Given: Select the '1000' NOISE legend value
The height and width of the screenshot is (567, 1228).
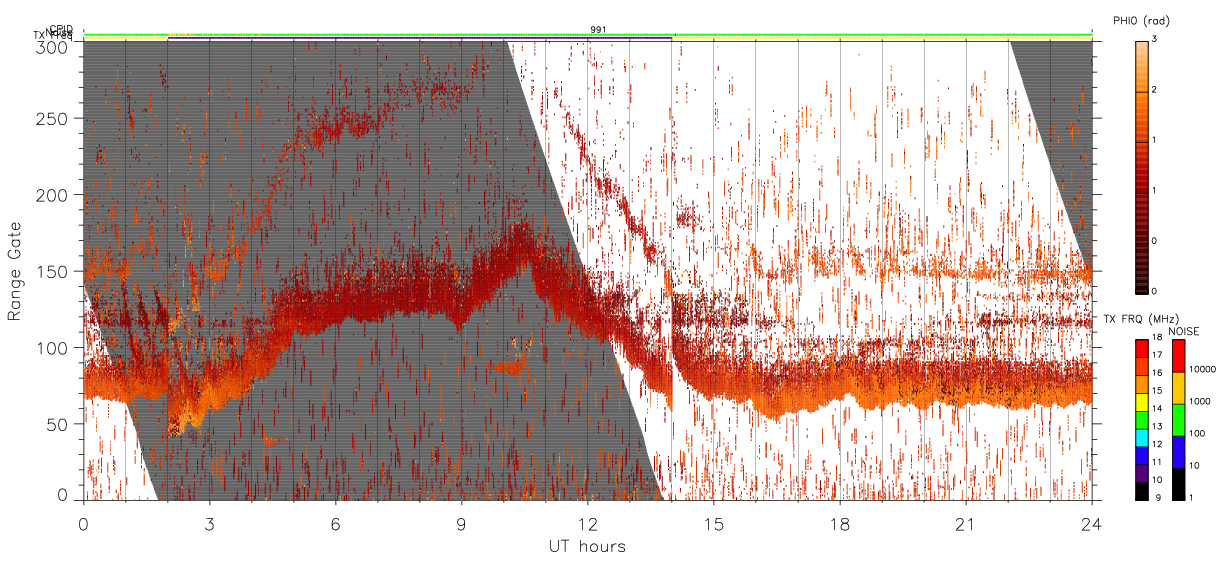Looking at the screenshot, I should tap(1200, 401).
